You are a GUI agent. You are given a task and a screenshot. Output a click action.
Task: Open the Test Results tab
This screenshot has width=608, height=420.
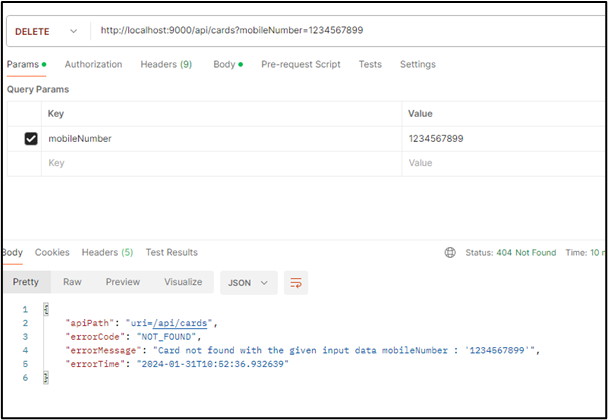tap(171, 253)
